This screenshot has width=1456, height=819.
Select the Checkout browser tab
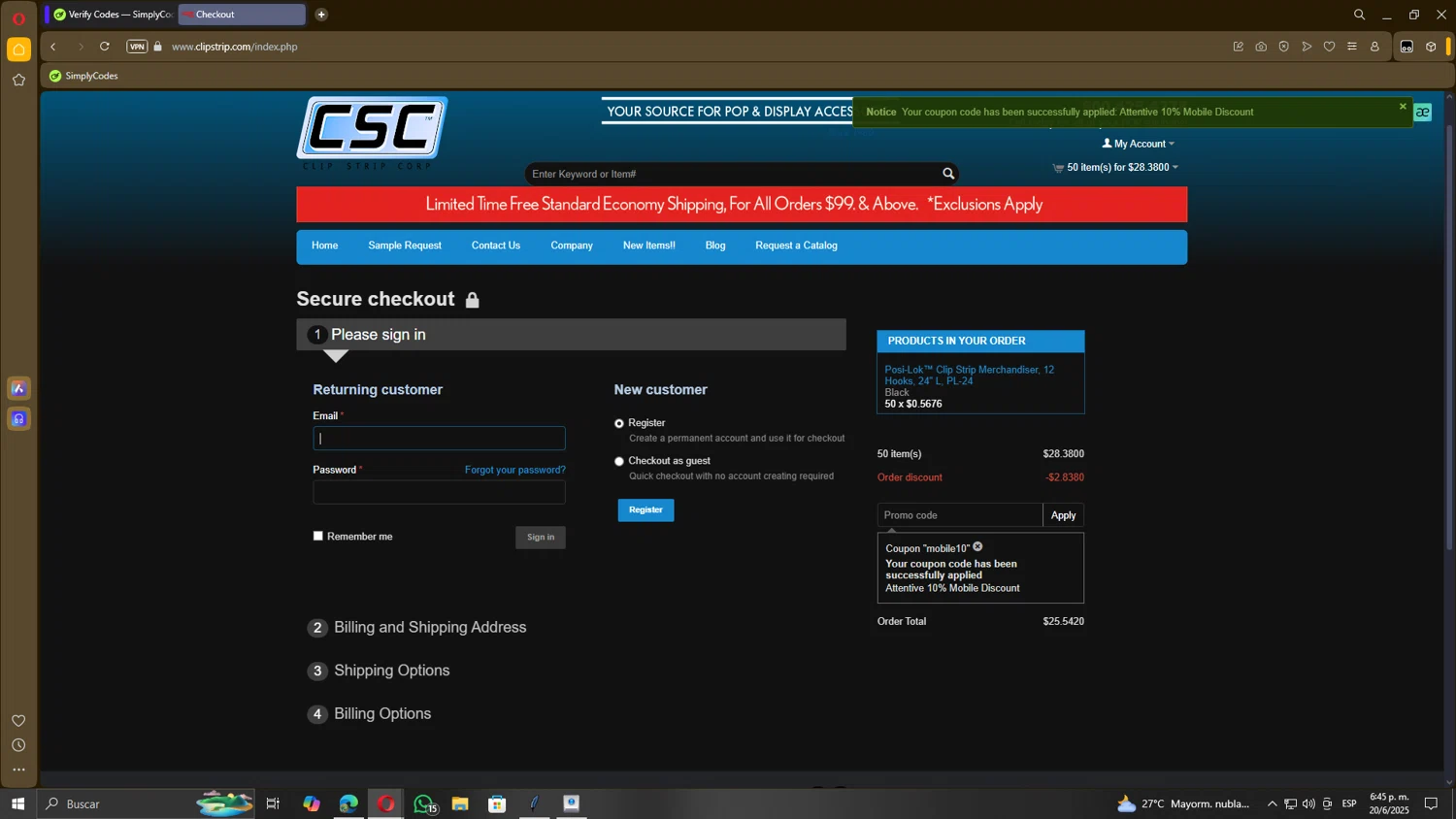click(x=242, y=15)
